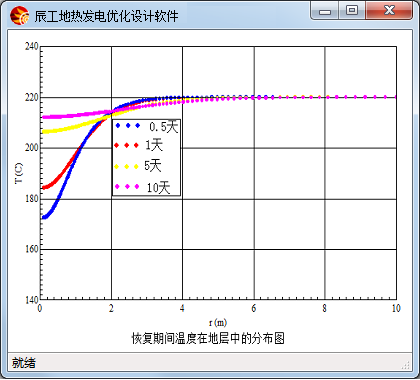Click the chart title 恢复期间温度在地层中的分布图

pos(208,338)
